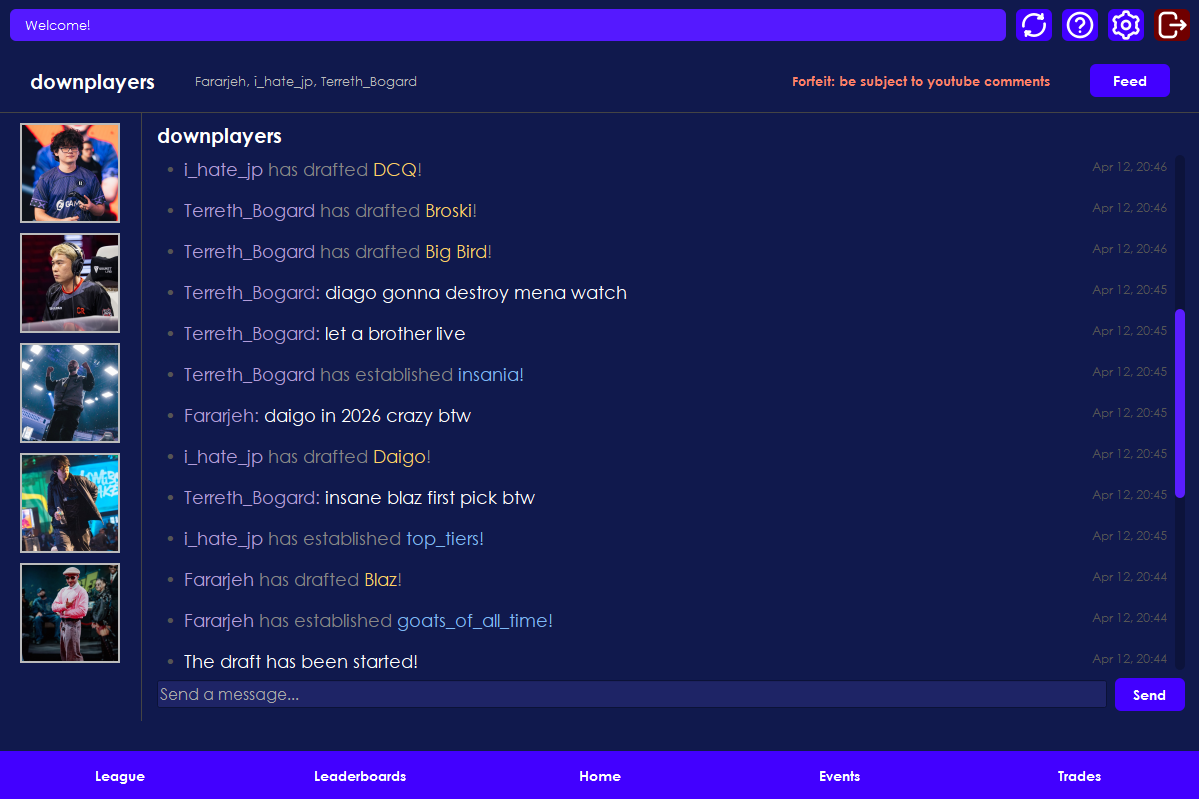Click the message 'diago gonna destroy mena watch'
The height and width of the screenshot is (799, 1199).
pyautogui.click(x=476, y=293)
